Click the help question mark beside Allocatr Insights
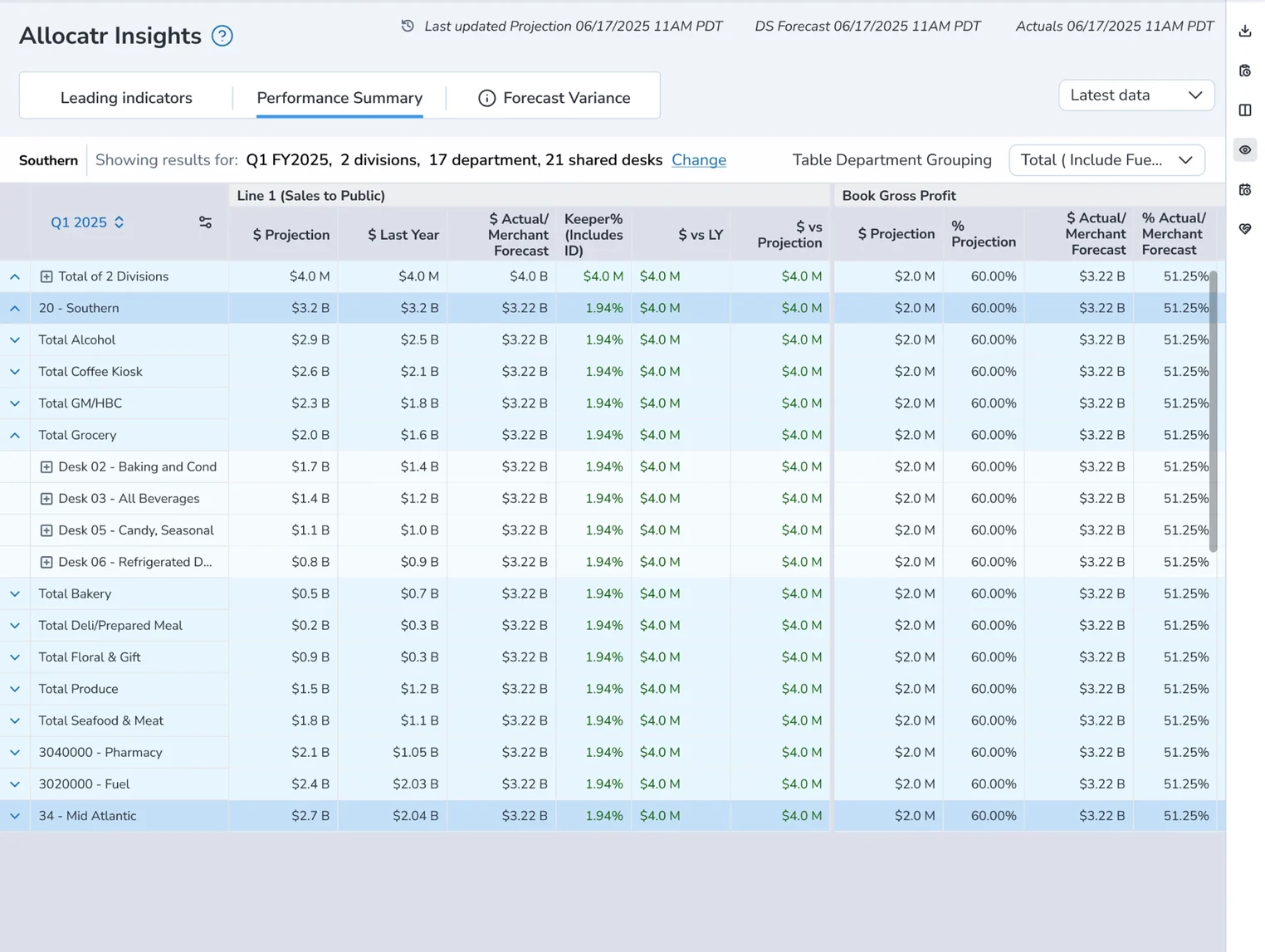 tap(222, 36)
